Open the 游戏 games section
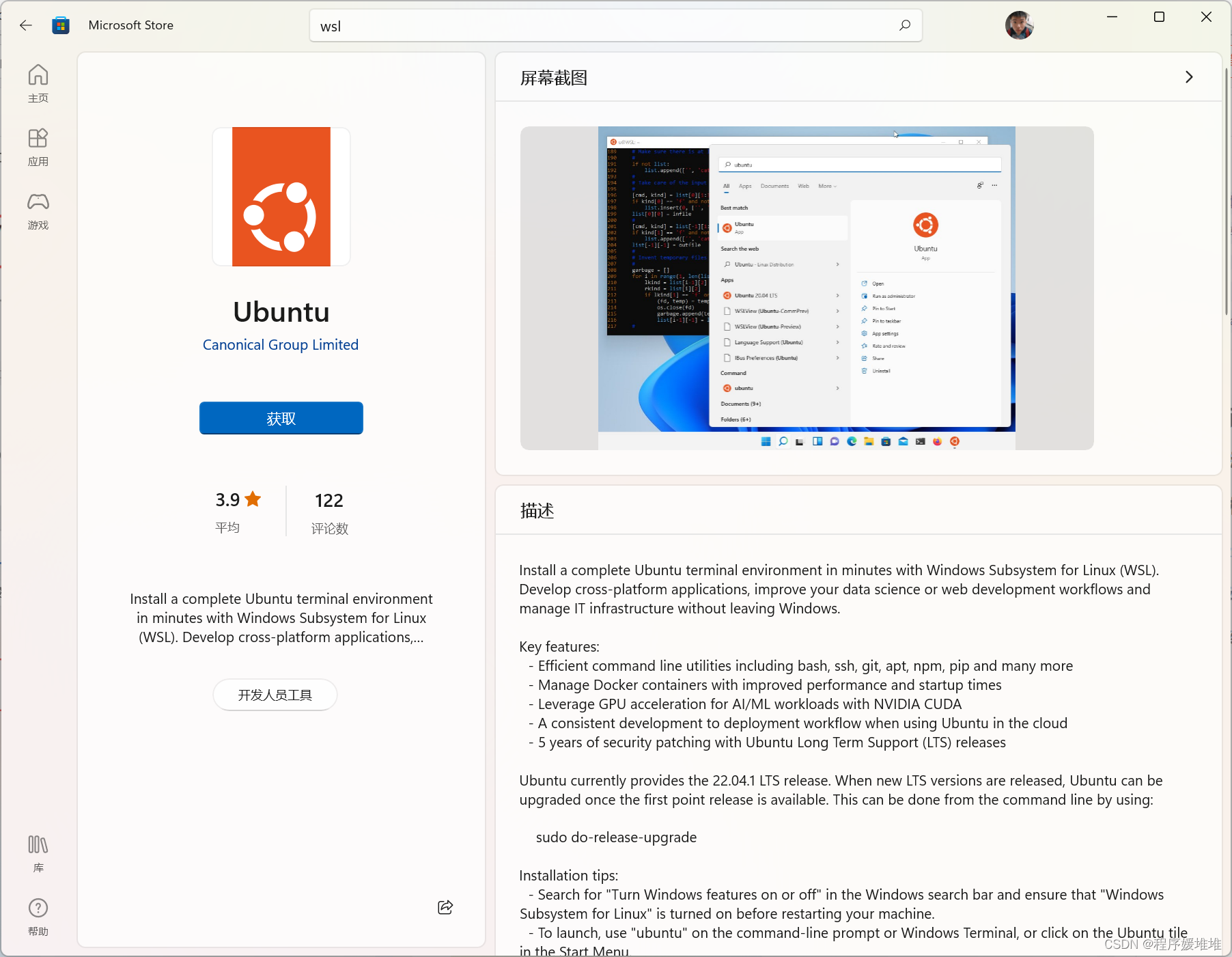The image size is (1232, 957). (38, 210)
